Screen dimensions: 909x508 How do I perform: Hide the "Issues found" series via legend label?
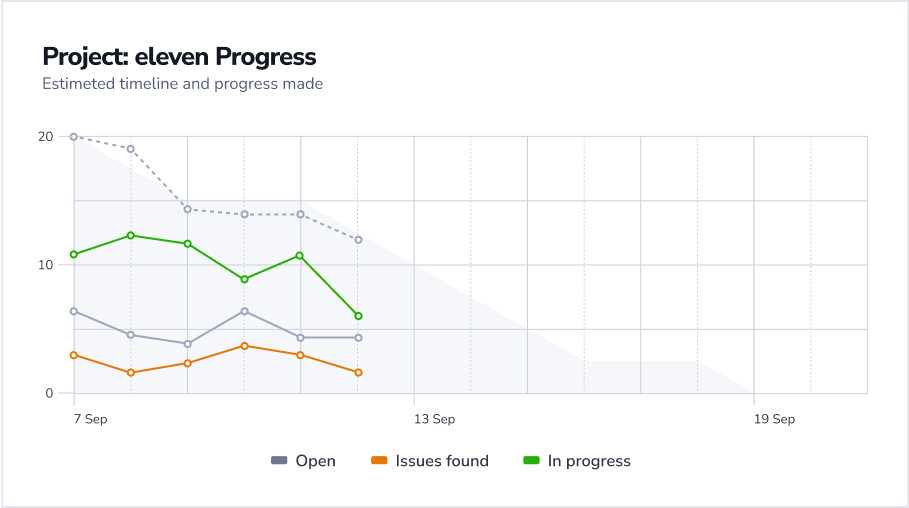click(442, 461)
